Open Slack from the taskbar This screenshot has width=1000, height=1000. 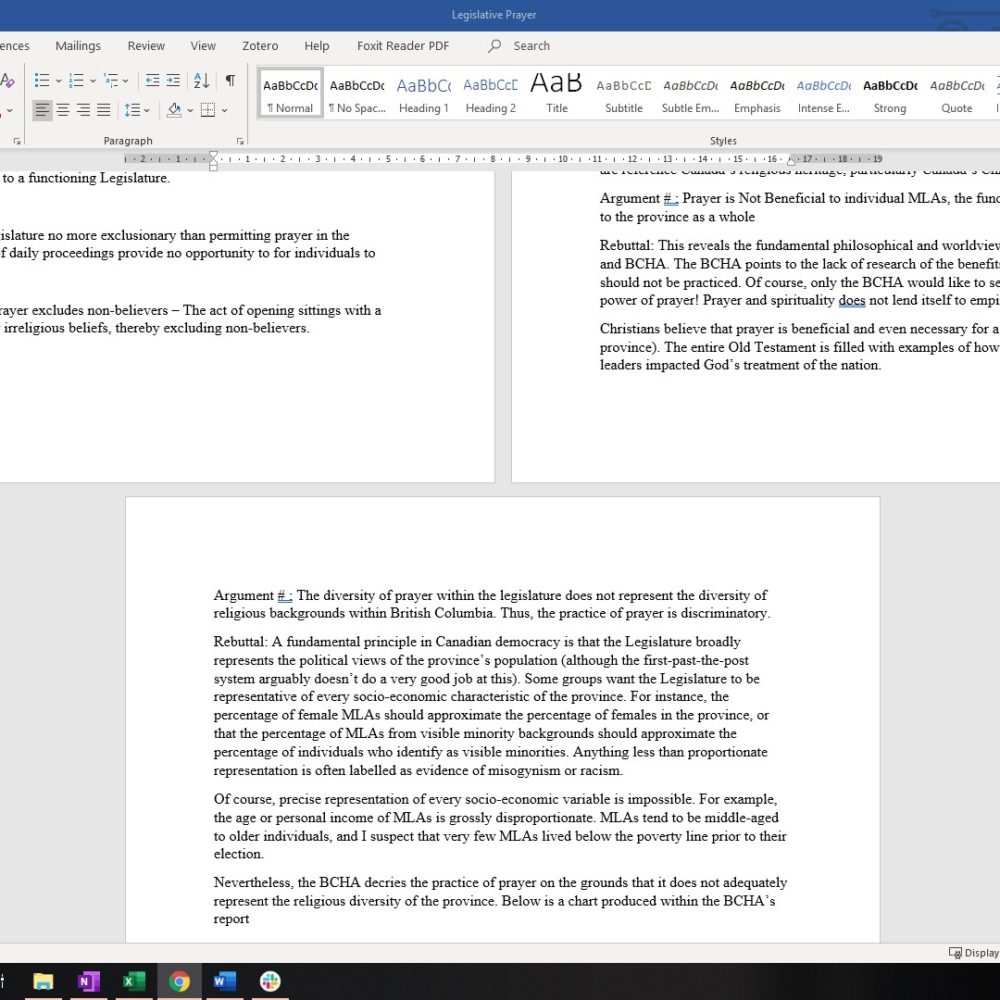[270, 981]
